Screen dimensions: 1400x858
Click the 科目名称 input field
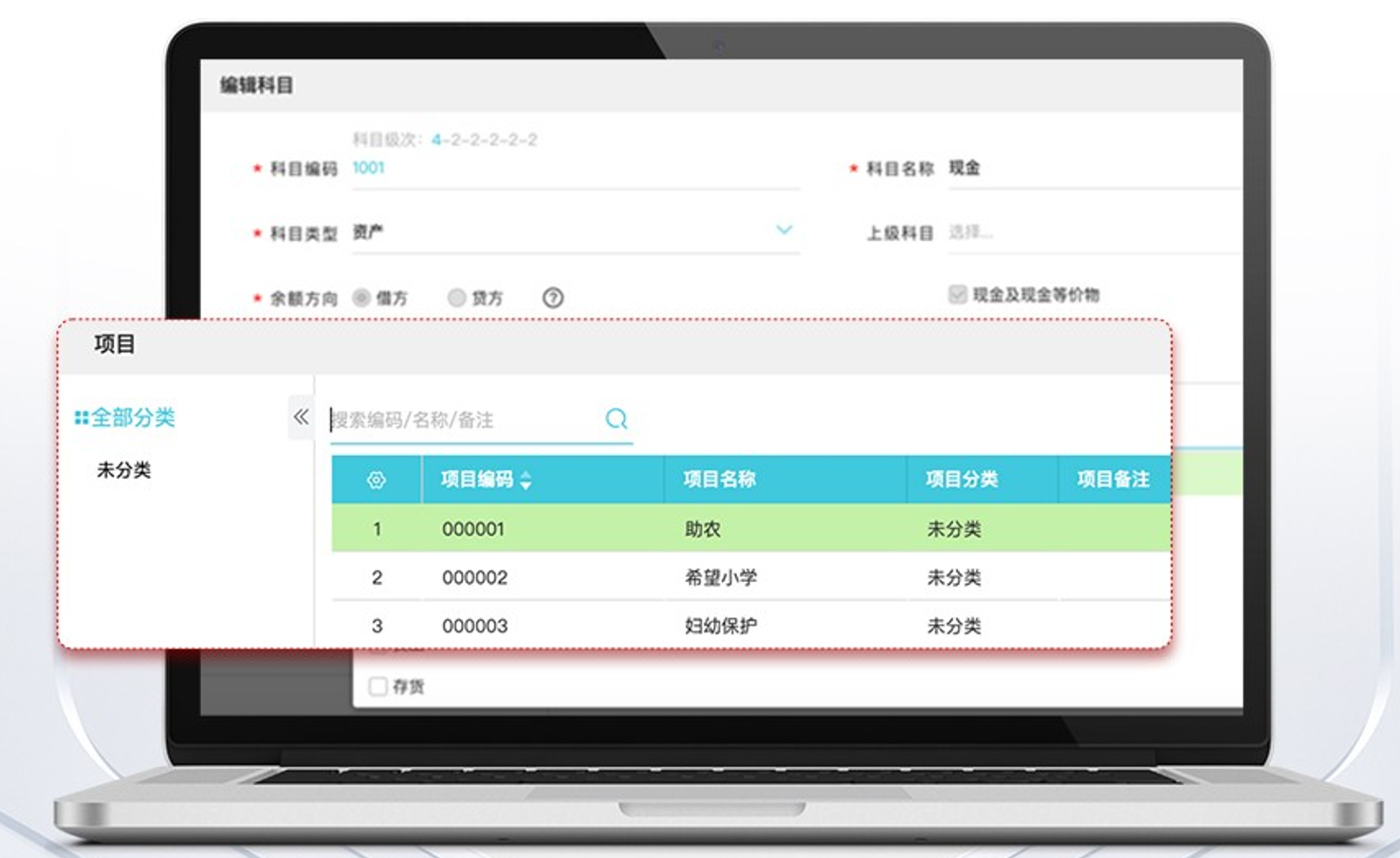point(1091,168)
